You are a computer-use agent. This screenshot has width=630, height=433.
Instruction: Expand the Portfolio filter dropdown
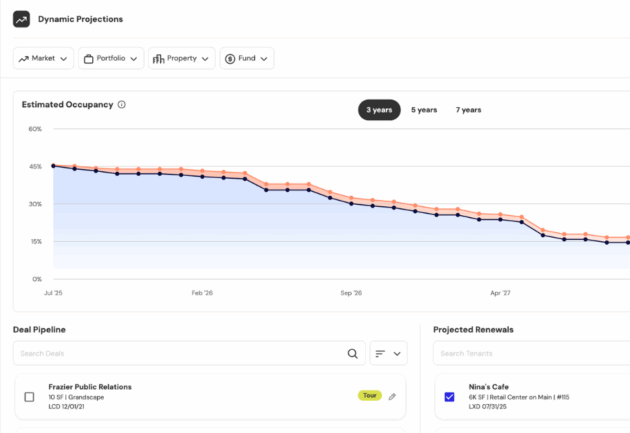click(x=111, y=59)
